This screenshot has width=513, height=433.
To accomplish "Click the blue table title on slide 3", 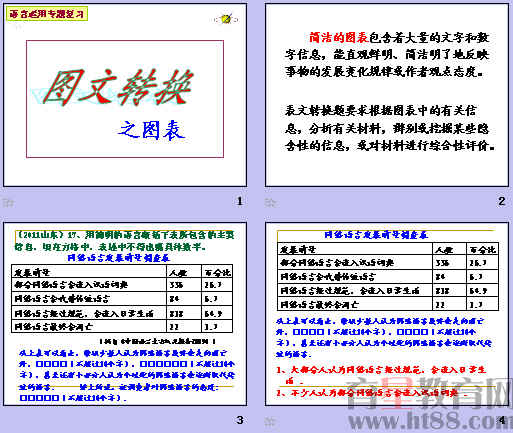I will [119, 258].
